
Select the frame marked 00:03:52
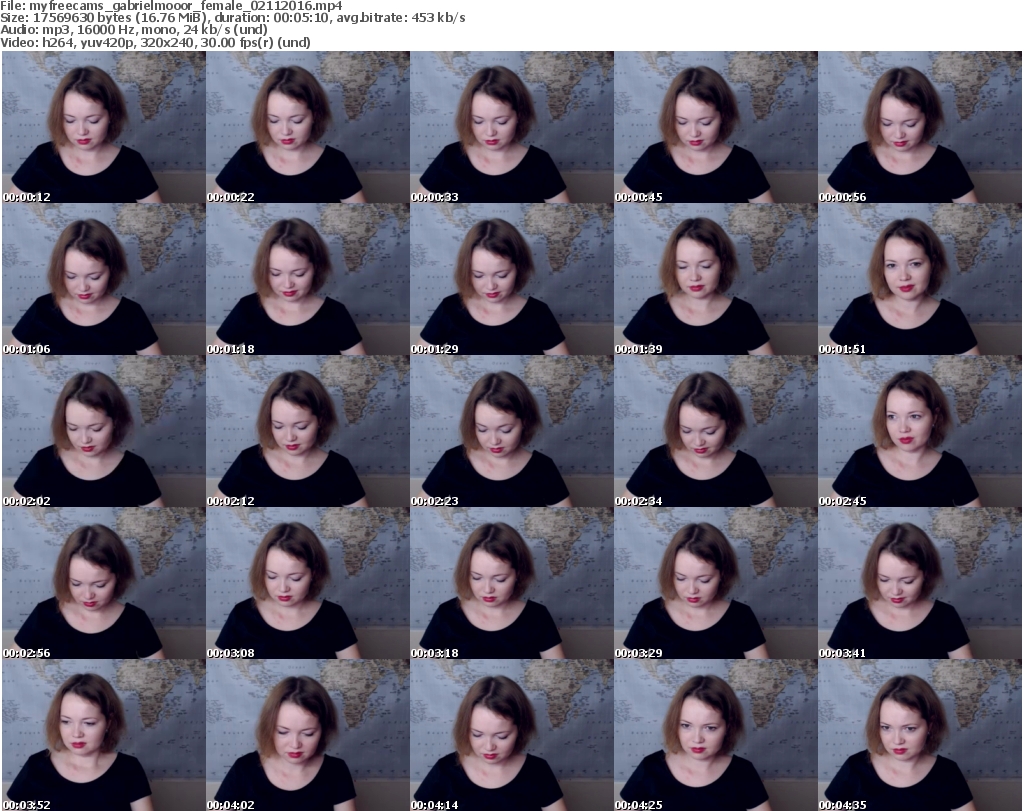tap(103, 735)
